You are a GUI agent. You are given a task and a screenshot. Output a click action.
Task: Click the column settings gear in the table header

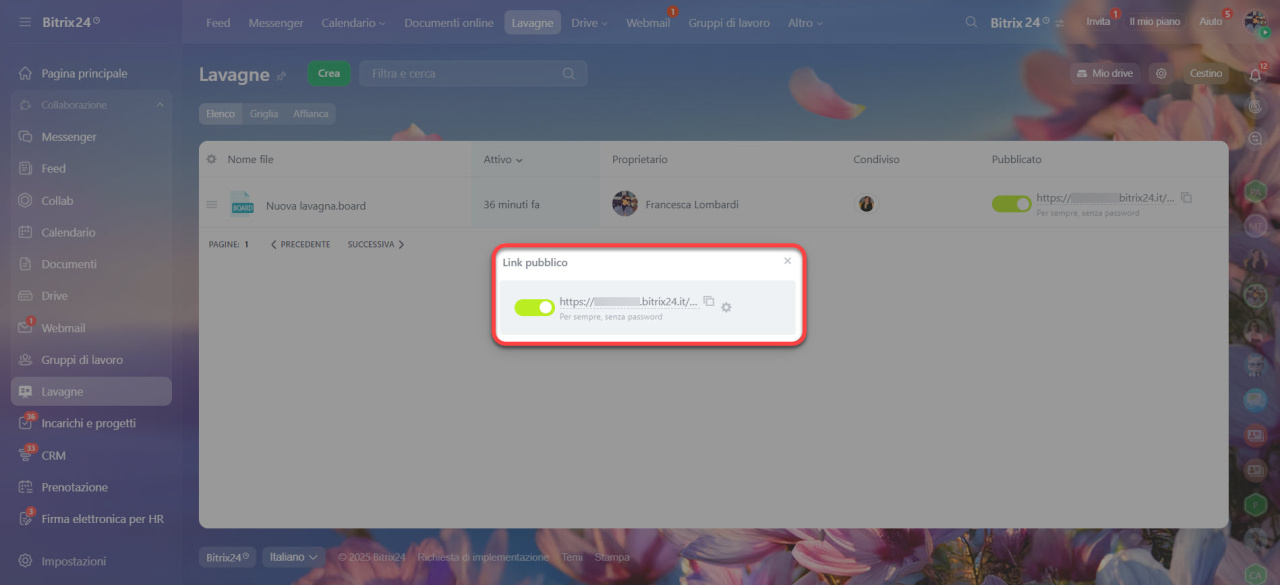tap(211, 159)
